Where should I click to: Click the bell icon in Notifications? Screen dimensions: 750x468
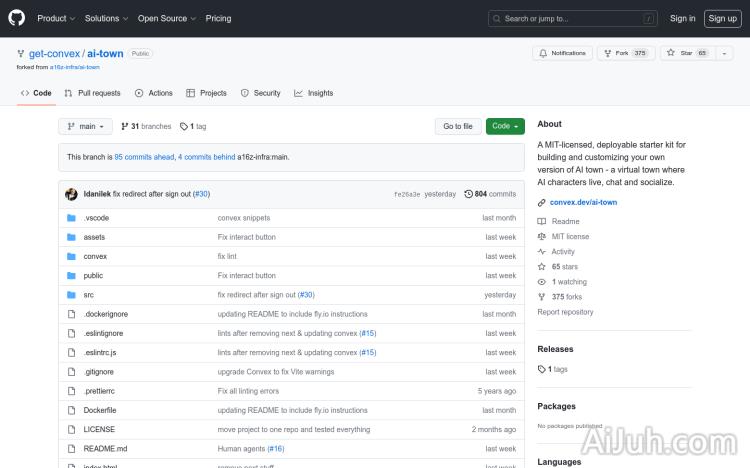coord(543,53)
